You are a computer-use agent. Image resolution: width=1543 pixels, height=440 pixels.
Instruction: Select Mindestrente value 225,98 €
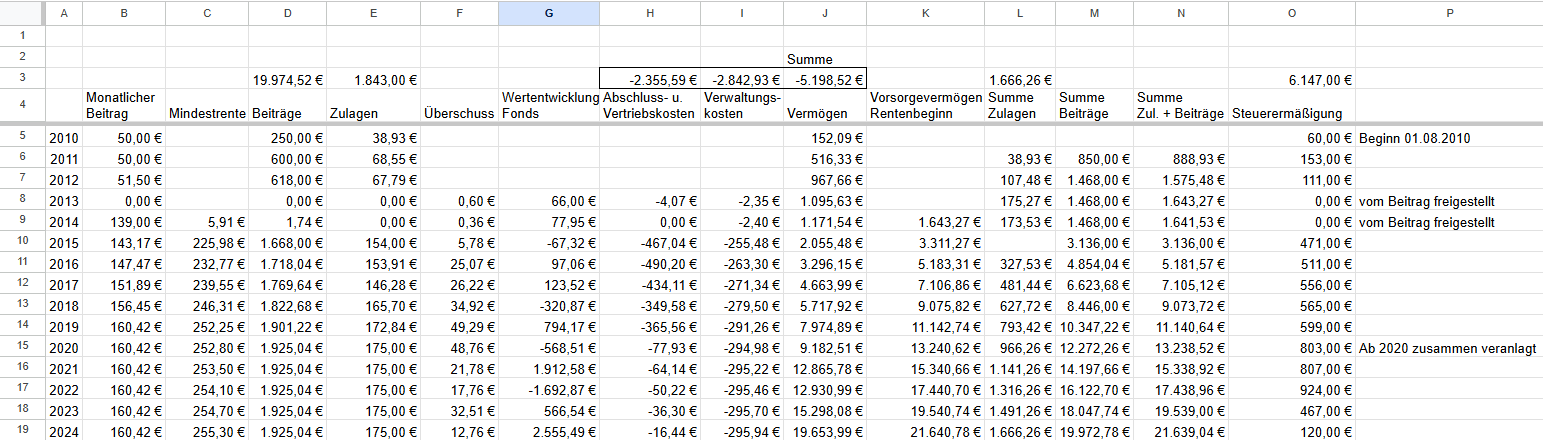[x=208, y=243]
